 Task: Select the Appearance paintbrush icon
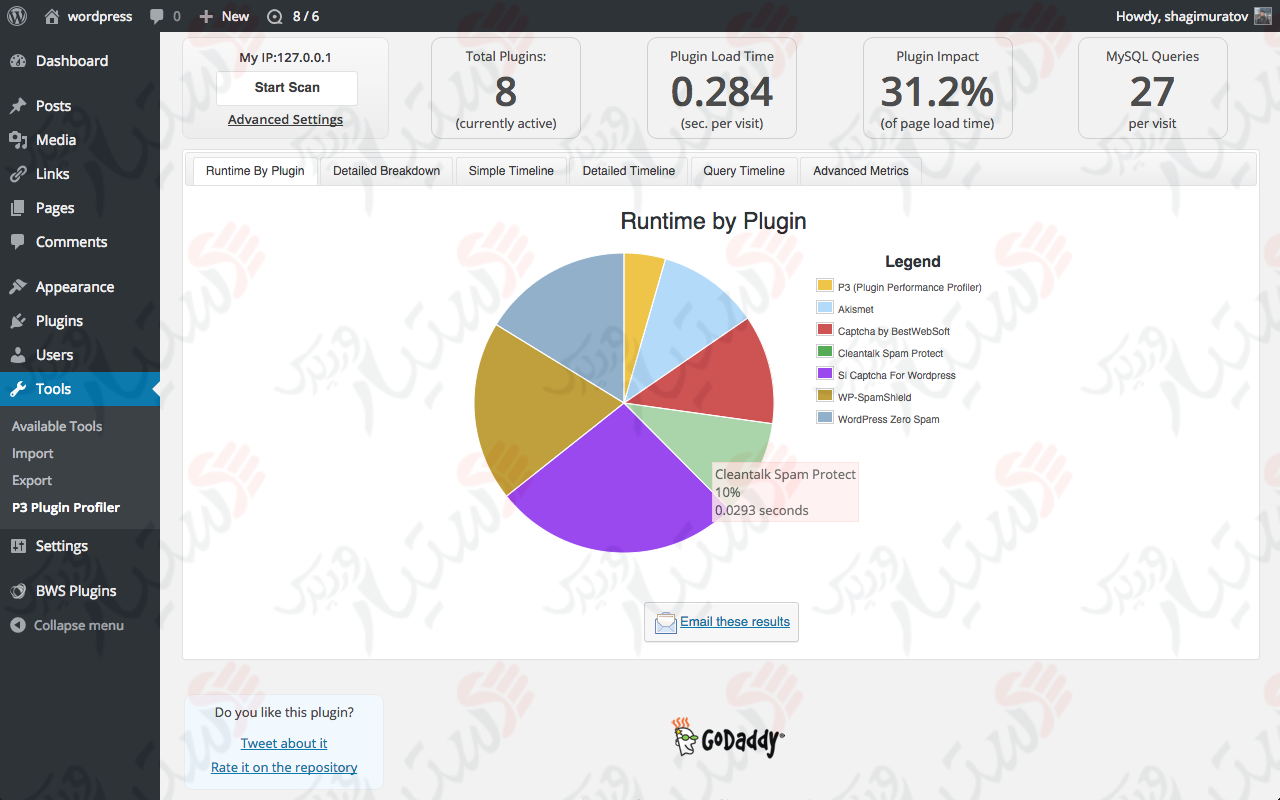point(22,286)
